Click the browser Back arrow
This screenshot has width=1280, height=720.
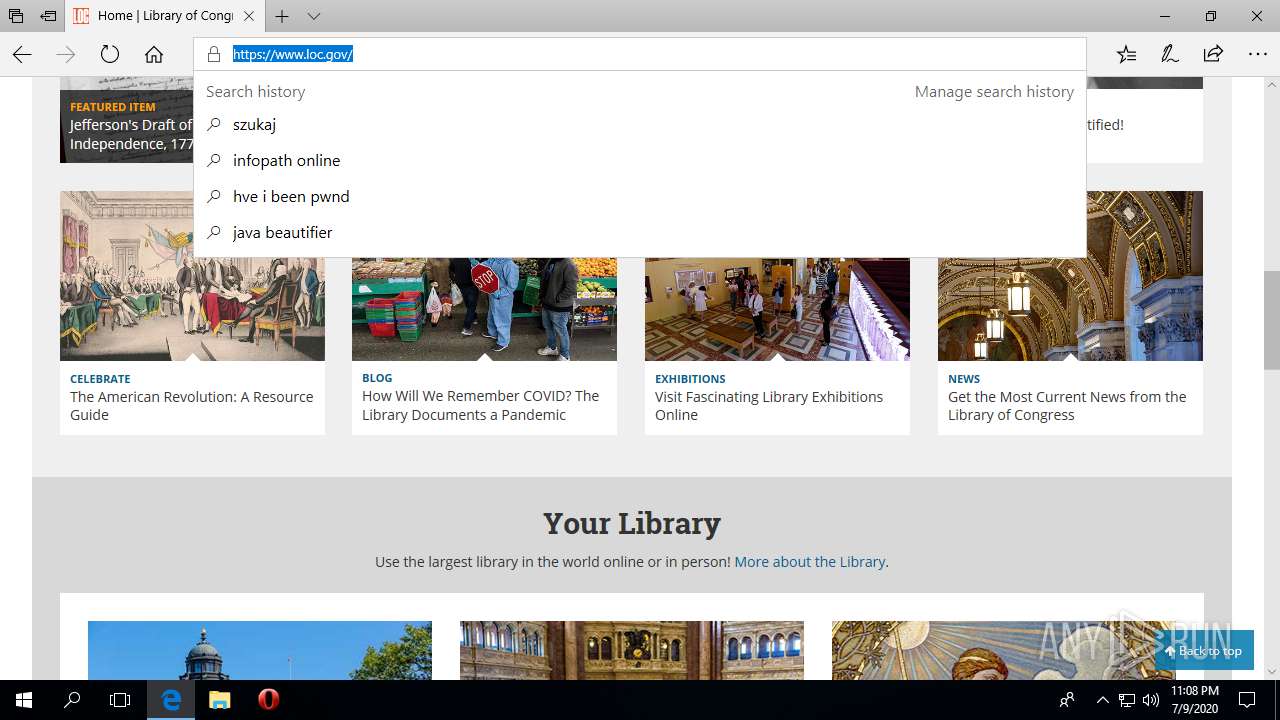pos(22,54)
